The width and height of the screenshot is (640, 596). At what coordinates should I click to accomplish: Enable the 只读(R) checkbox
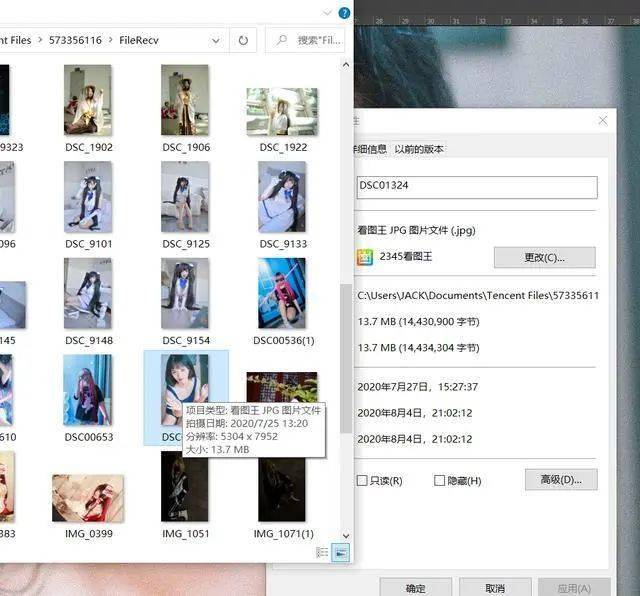point(362,480)
